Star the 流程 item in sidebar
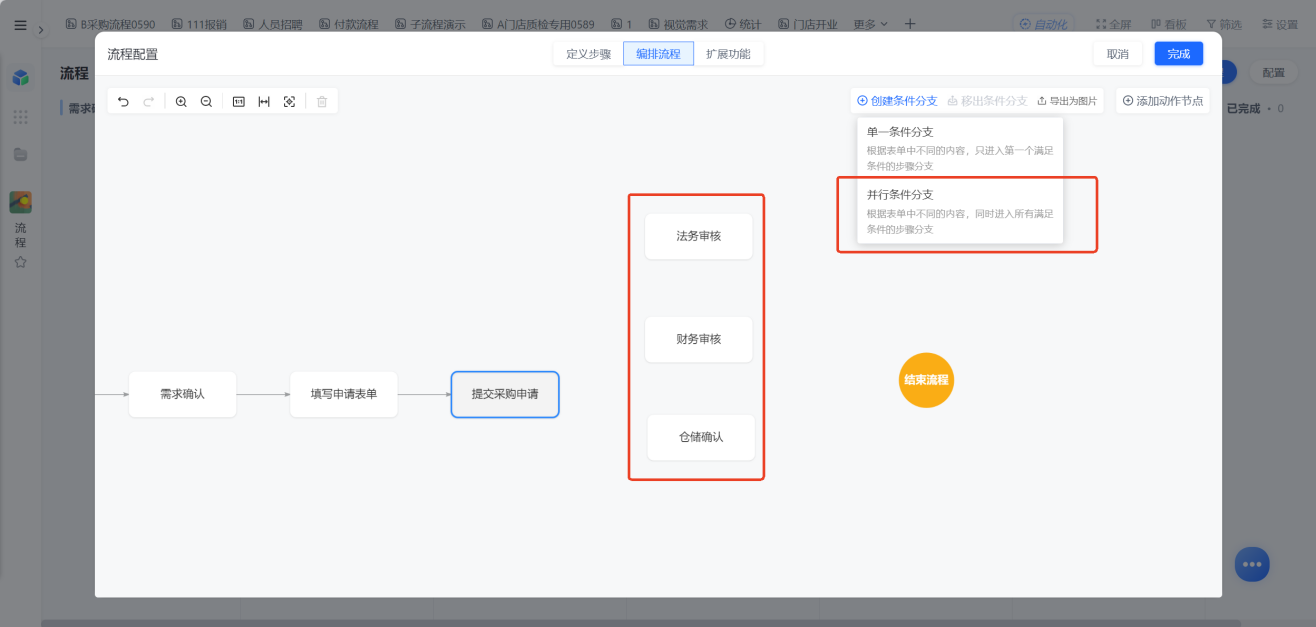The image size is (1316, 627). click(20, 262)
